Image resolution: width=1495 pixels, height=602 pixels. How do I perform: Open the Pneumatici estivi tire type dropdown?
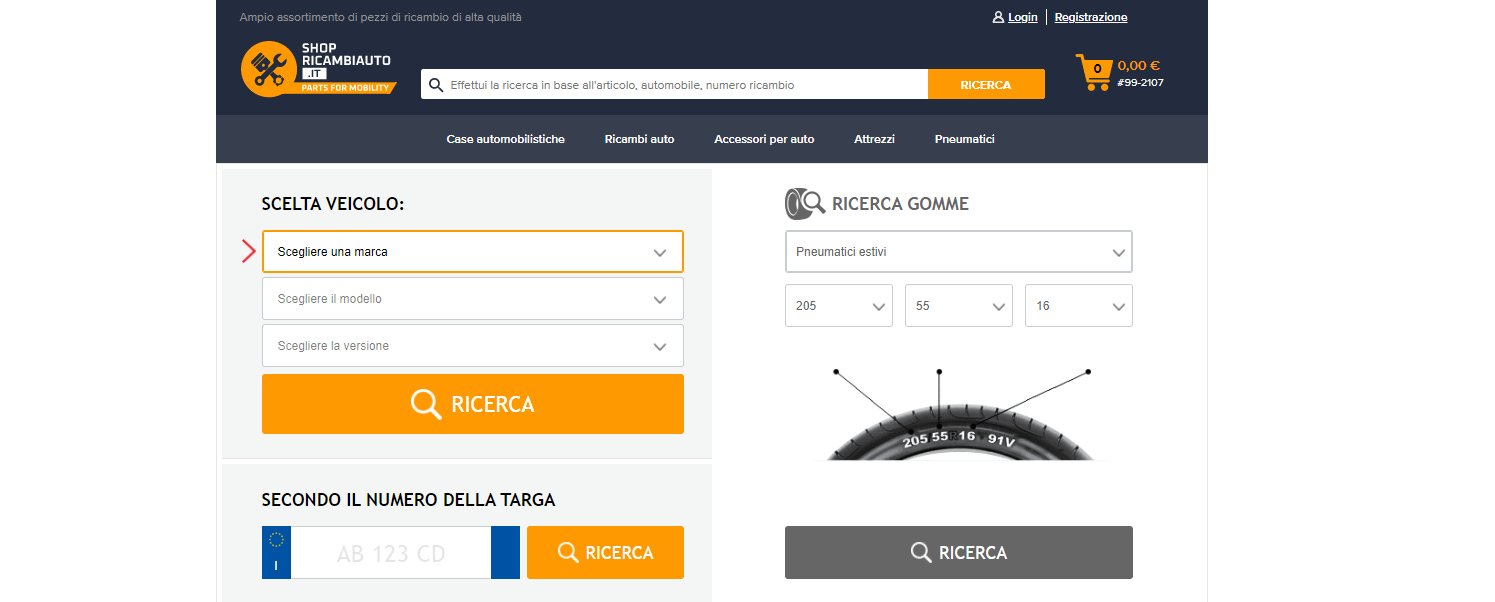(x=958, y=251)
